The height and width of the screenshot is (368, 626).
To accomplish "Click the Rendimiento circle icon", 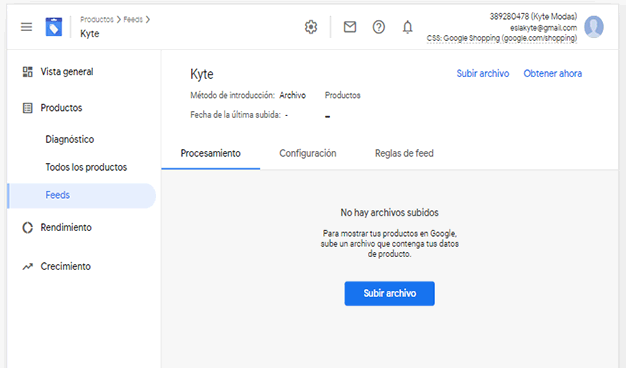I will tap(28, 228).
